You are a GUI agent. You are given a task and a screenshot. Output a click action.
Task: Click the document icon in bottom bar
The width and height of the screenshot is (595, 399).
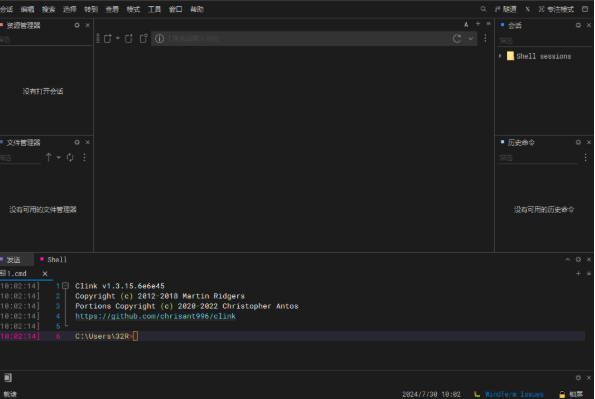(x=8, y=377)
